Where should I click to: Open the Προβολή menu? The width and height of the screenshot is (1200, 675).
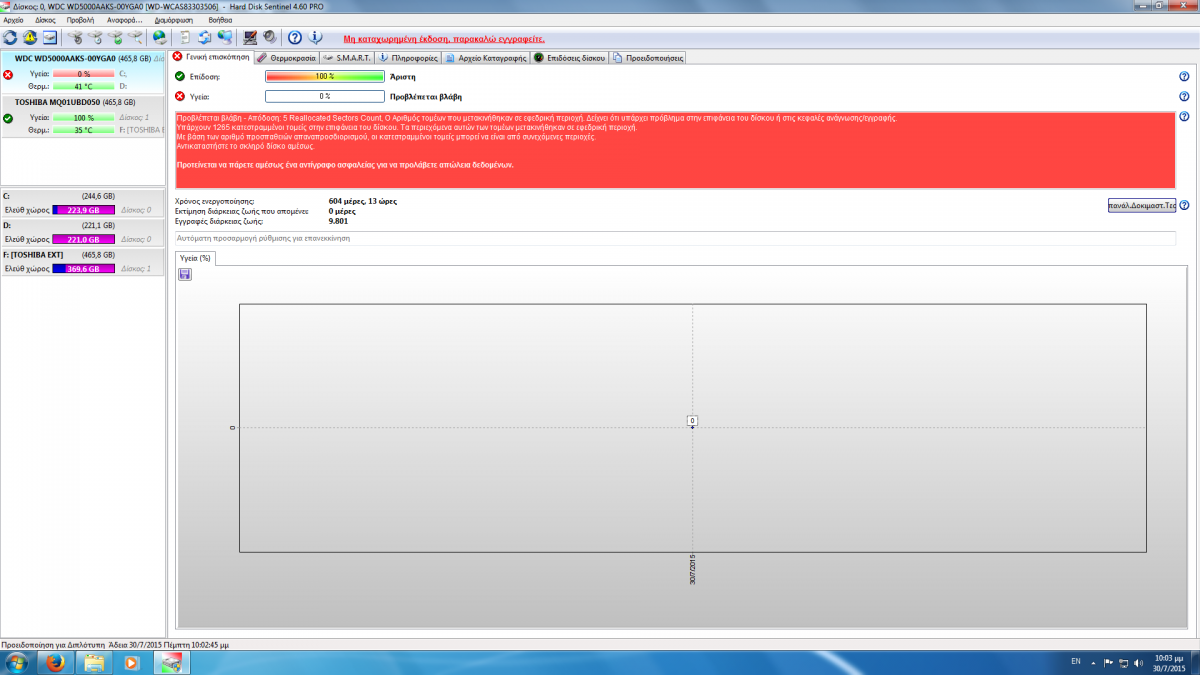[x=80, y=19]
